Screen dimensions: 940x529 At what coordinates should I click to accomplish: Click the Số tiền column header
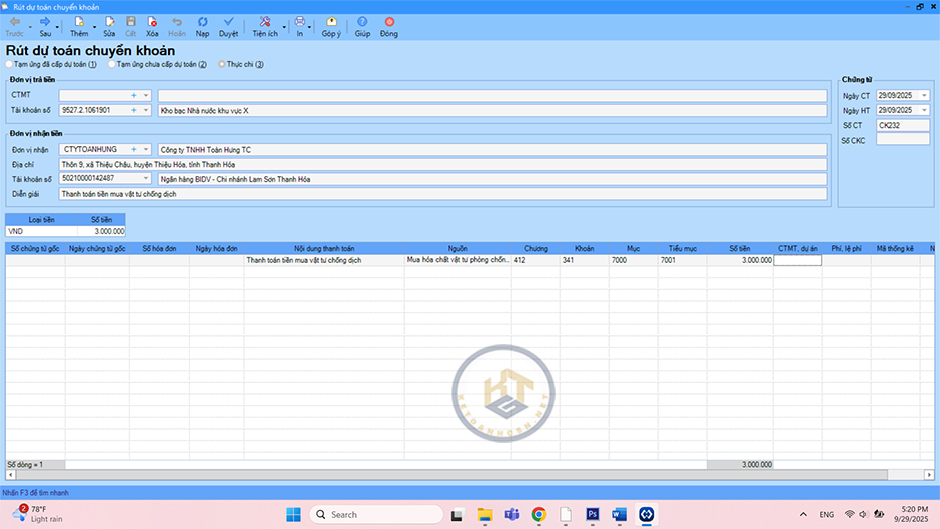coord(739,248)
